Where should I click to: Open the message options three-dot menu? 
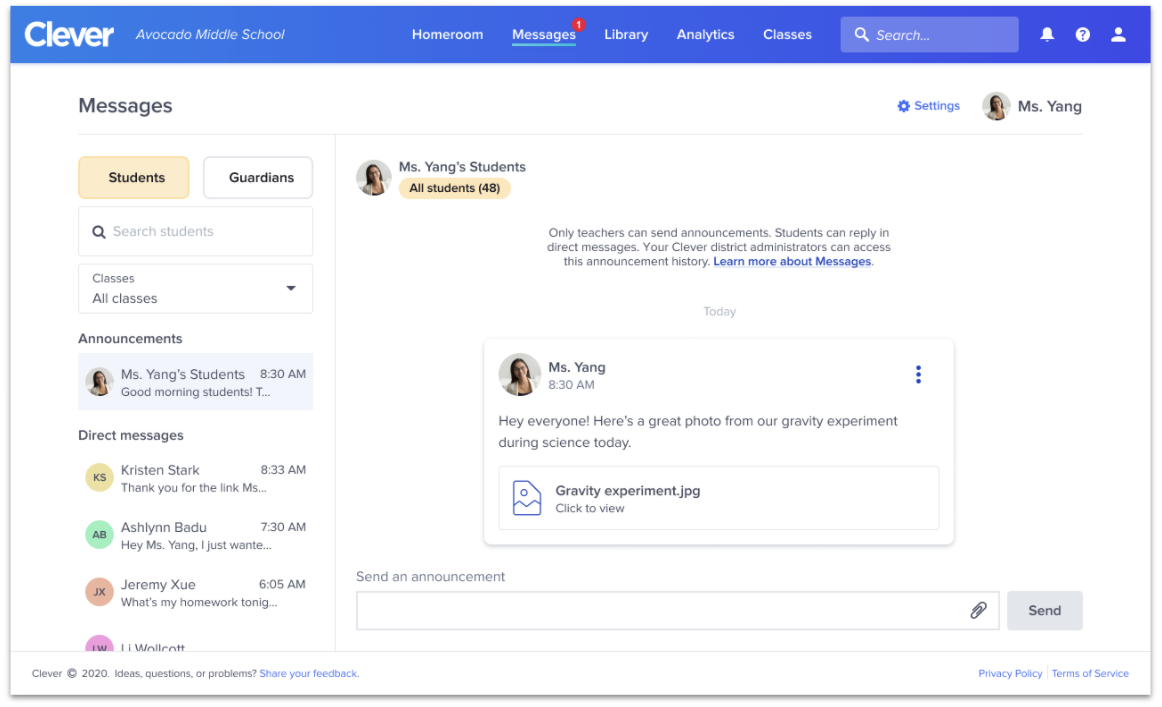pos(918,374)
